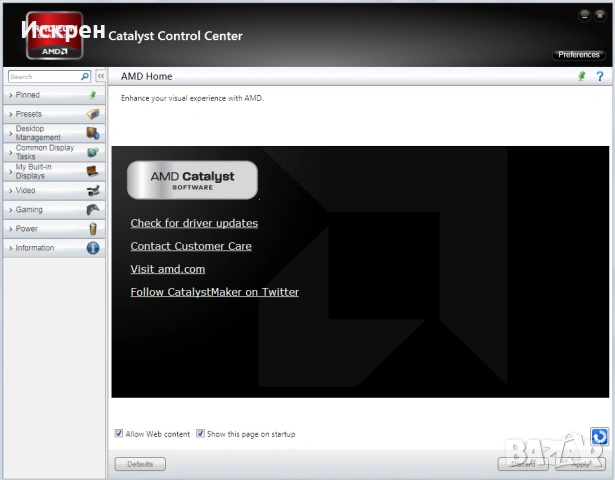615x480 pixels.
Task: Open the Information menu label
Action: 35,248
